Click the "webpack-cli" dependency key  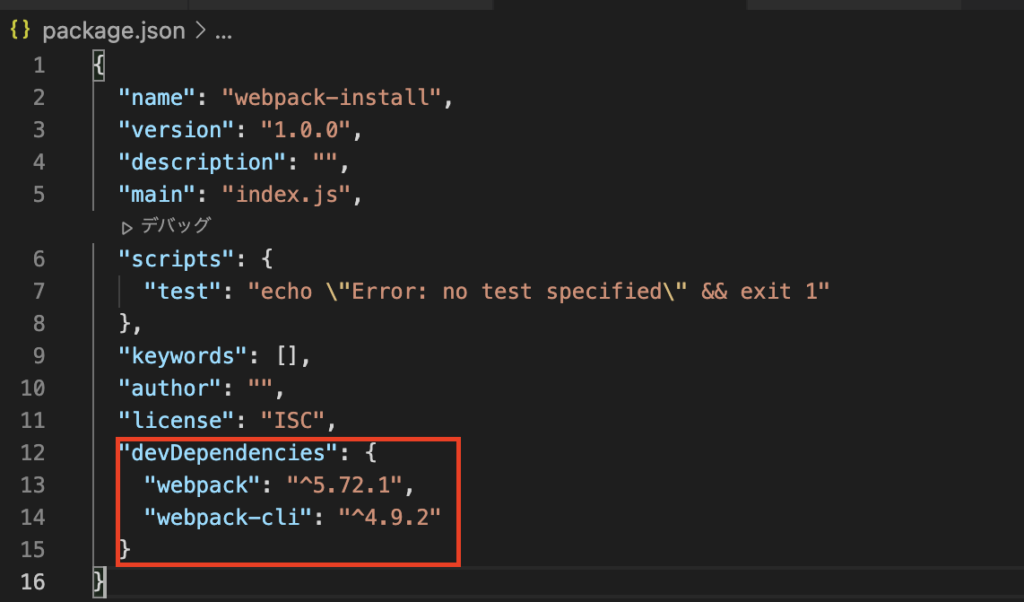(228, 518)
